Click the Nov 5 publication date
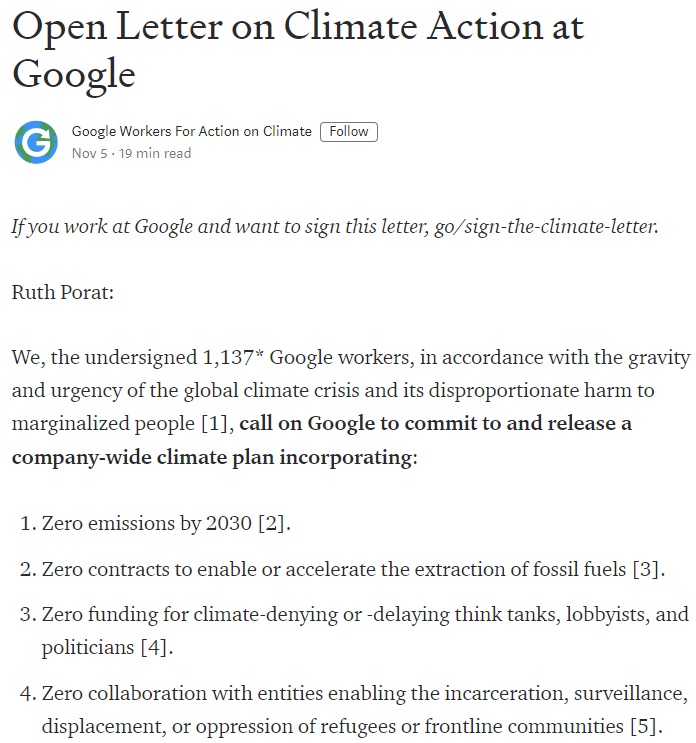The width and height of the screenshot is (696, 743). click(88, 154)
